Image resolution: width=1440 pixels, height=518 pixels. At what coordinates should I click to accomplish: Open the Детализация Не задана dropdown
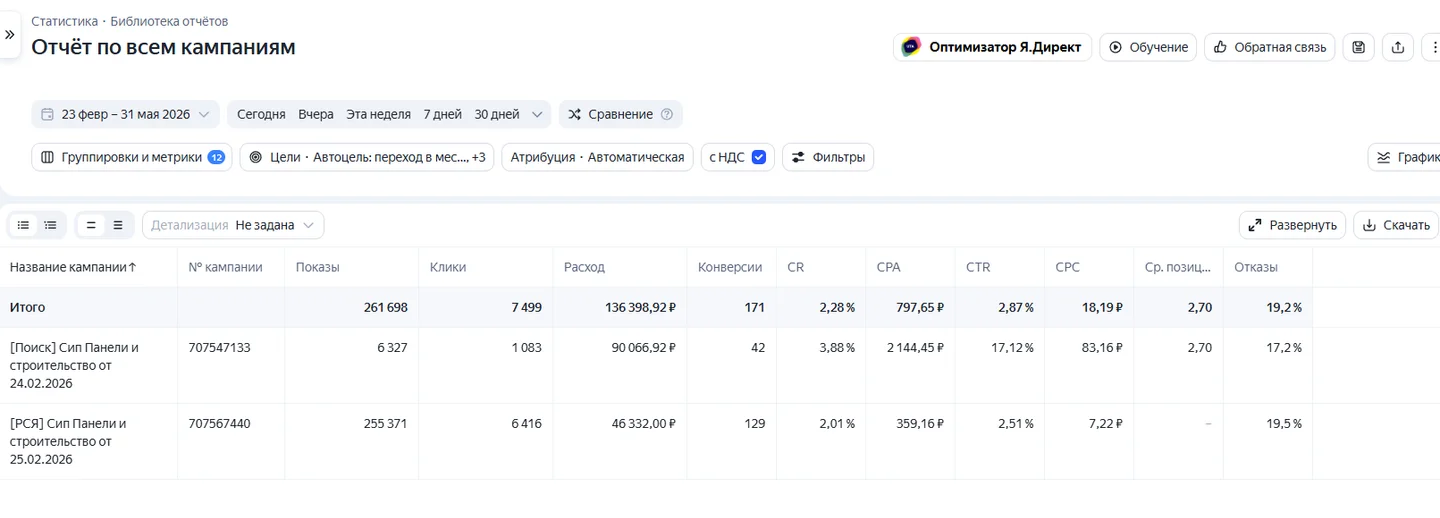pyautogui.click(x=233, y=225)
